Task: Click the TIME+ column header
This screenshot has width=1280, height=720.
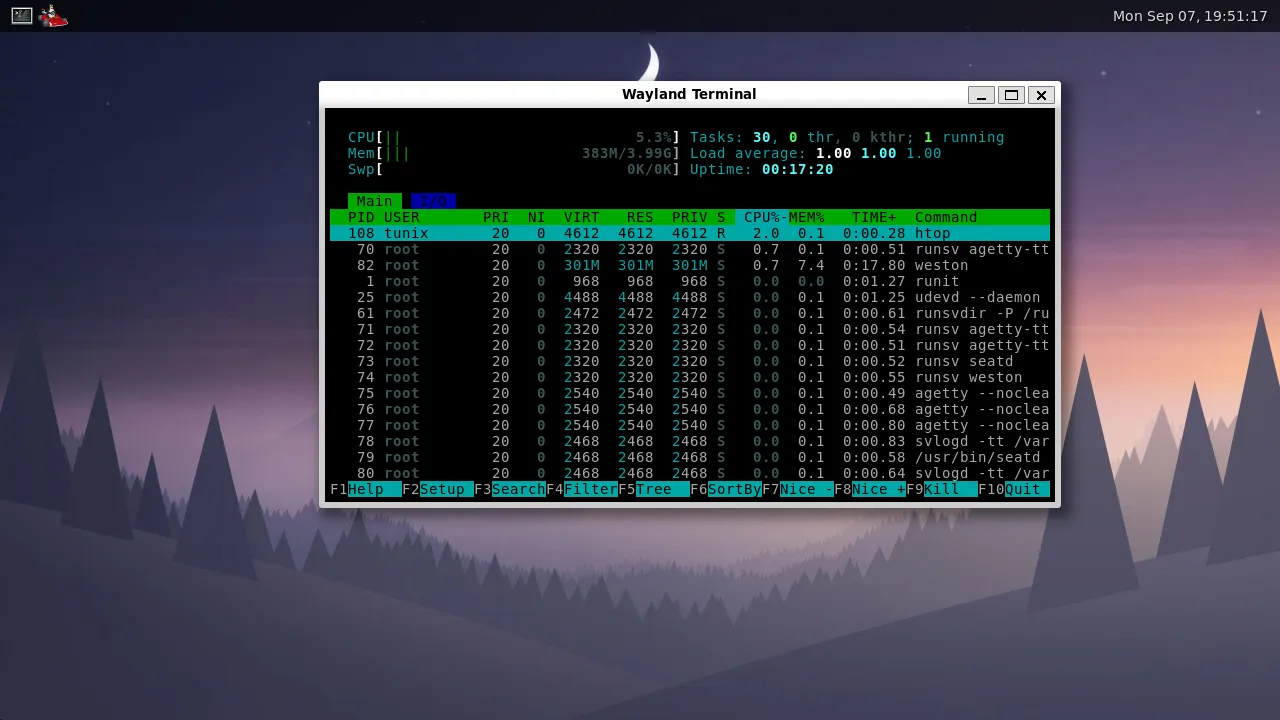Action: (874, 217)
